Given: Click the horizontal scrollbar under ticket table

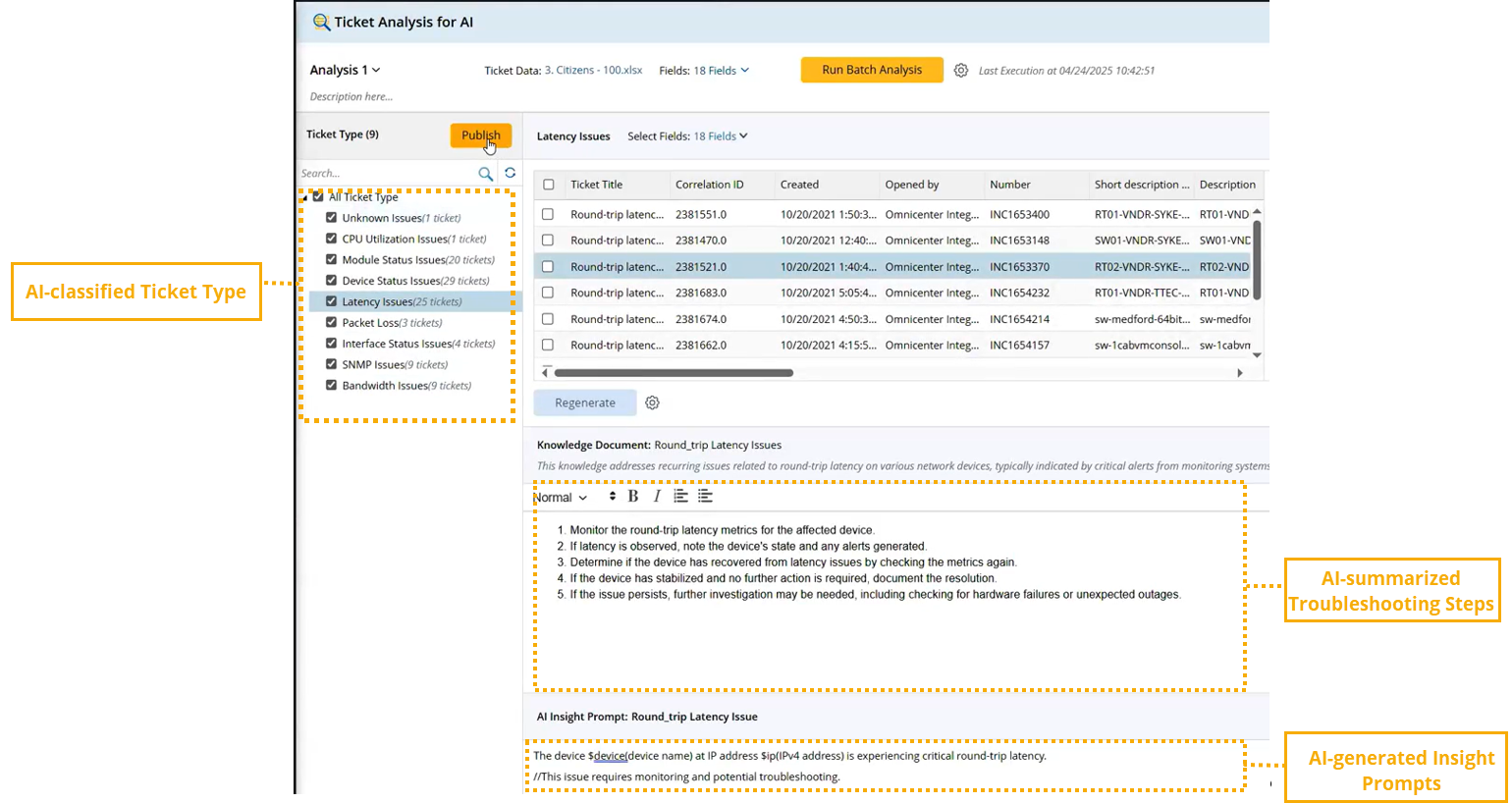Looking at the screenshot, I should [674, 373].
